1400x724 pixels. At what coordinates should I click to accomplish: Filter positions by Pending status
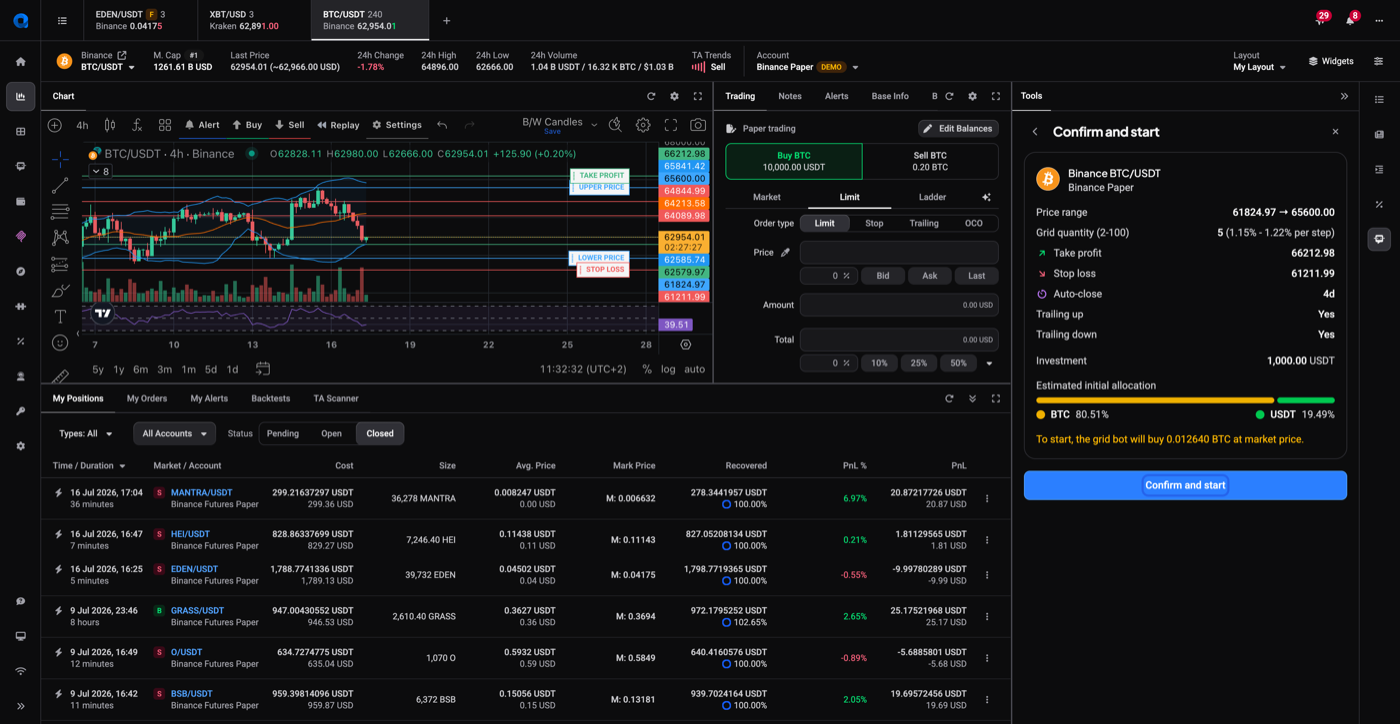pyautogui.click(x=283, y=433)
